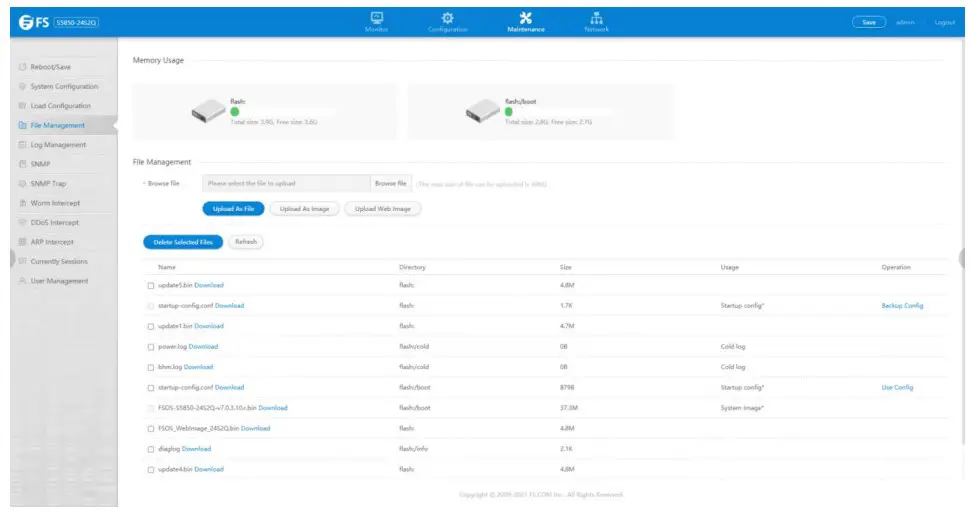Click the Browse file button

390,183
